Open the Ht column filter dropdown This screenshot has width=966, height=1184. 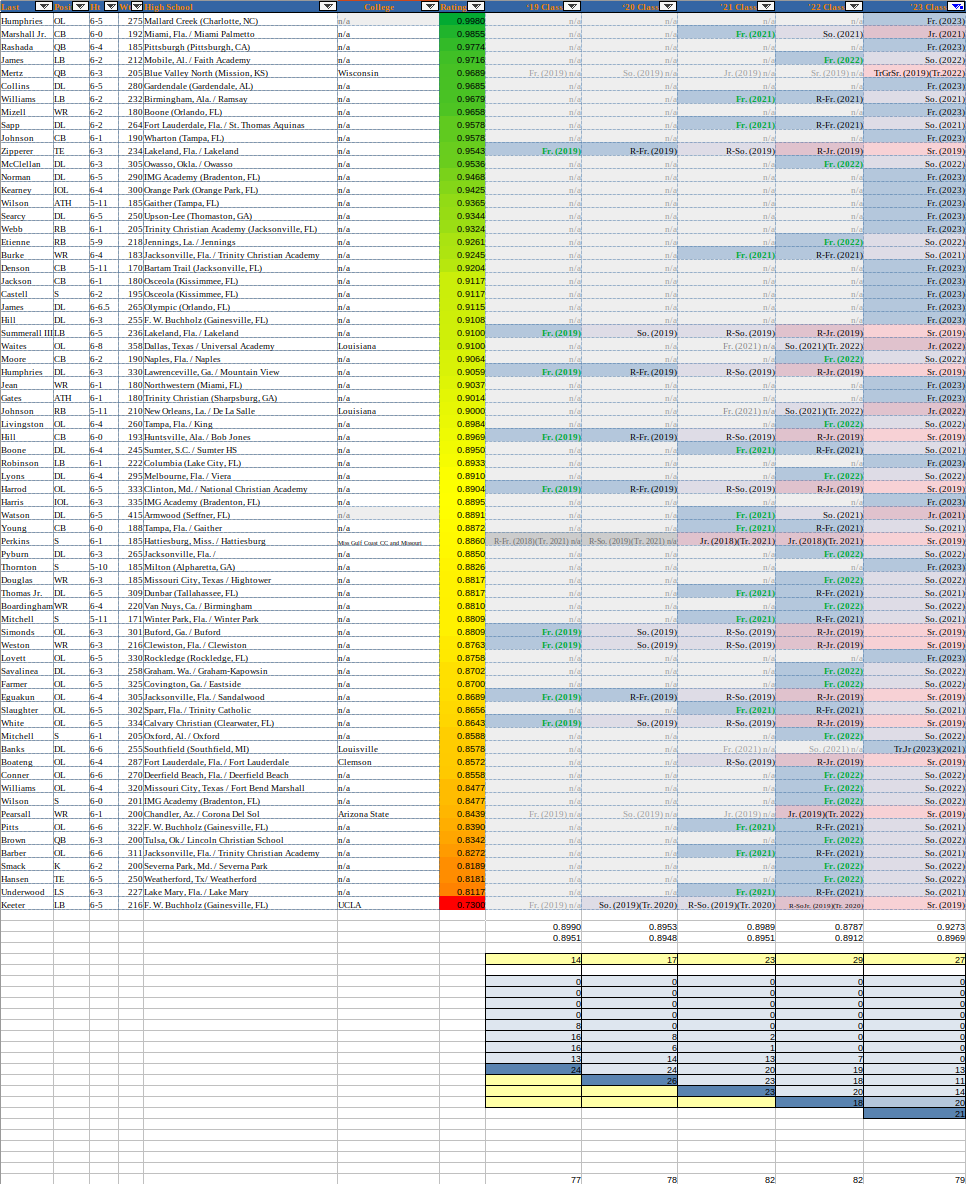coord(110,6)
